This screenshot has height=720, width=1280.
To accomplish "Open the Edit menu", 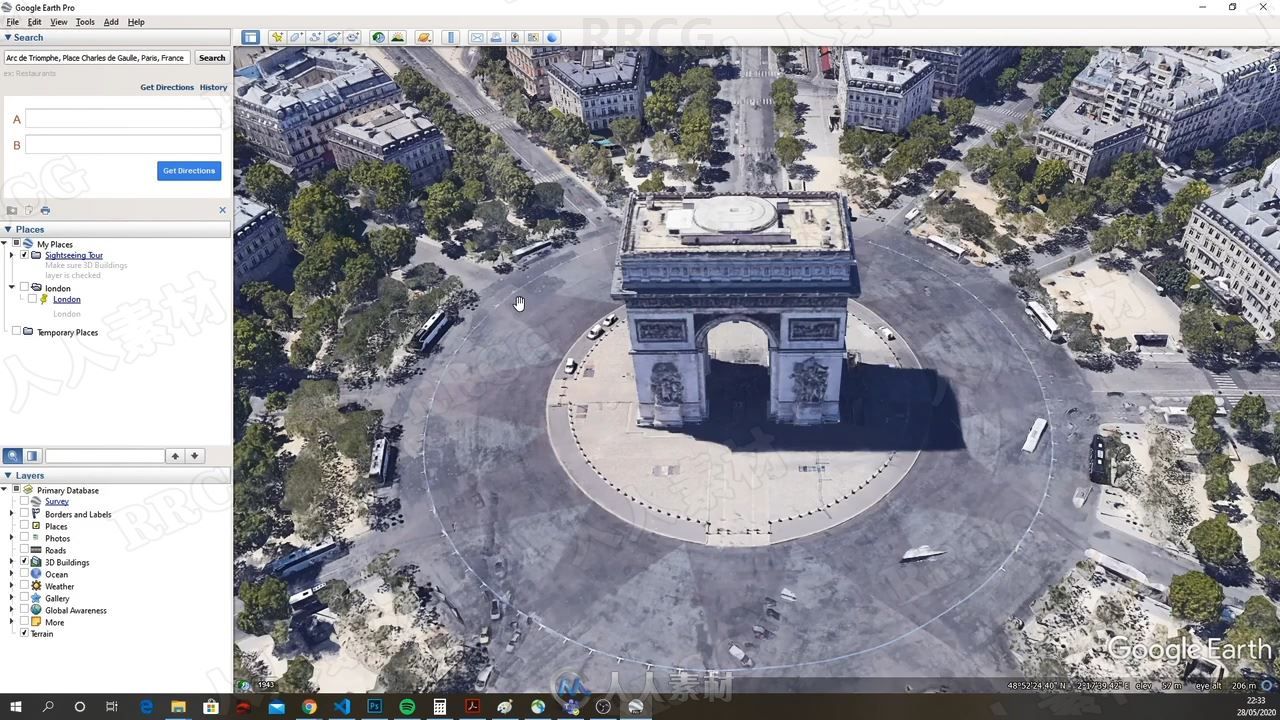I will coord(35,21).
